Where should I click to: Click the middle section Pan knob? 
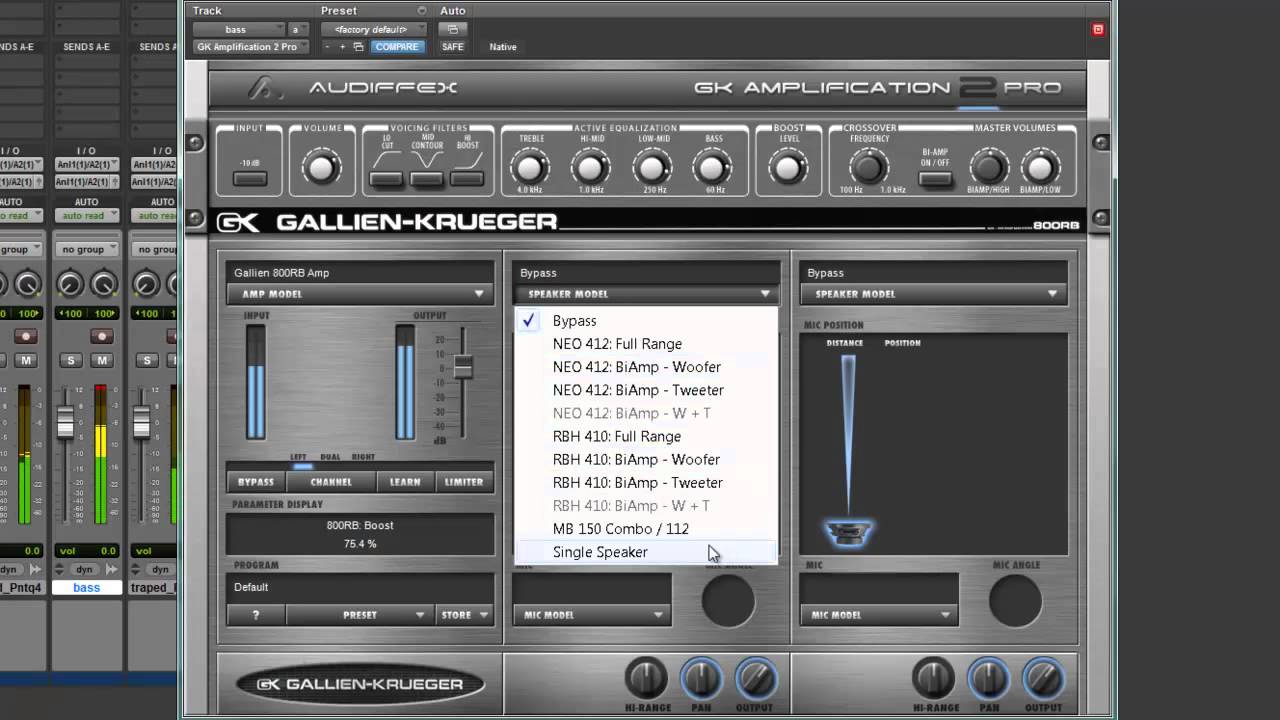[x=701, y=679]
